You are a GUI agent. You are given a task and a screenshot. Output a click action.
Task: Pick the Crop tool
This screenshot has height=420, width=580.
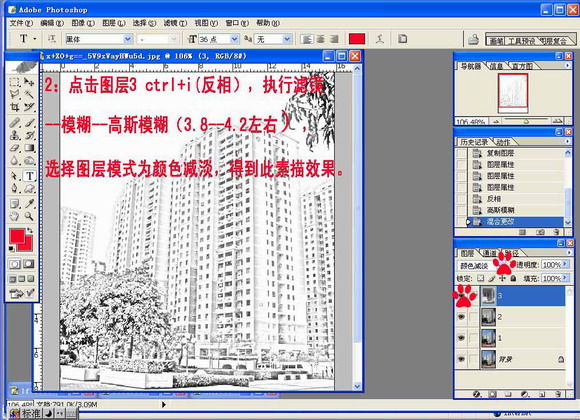pyautogui.click(x=14, y=107)
